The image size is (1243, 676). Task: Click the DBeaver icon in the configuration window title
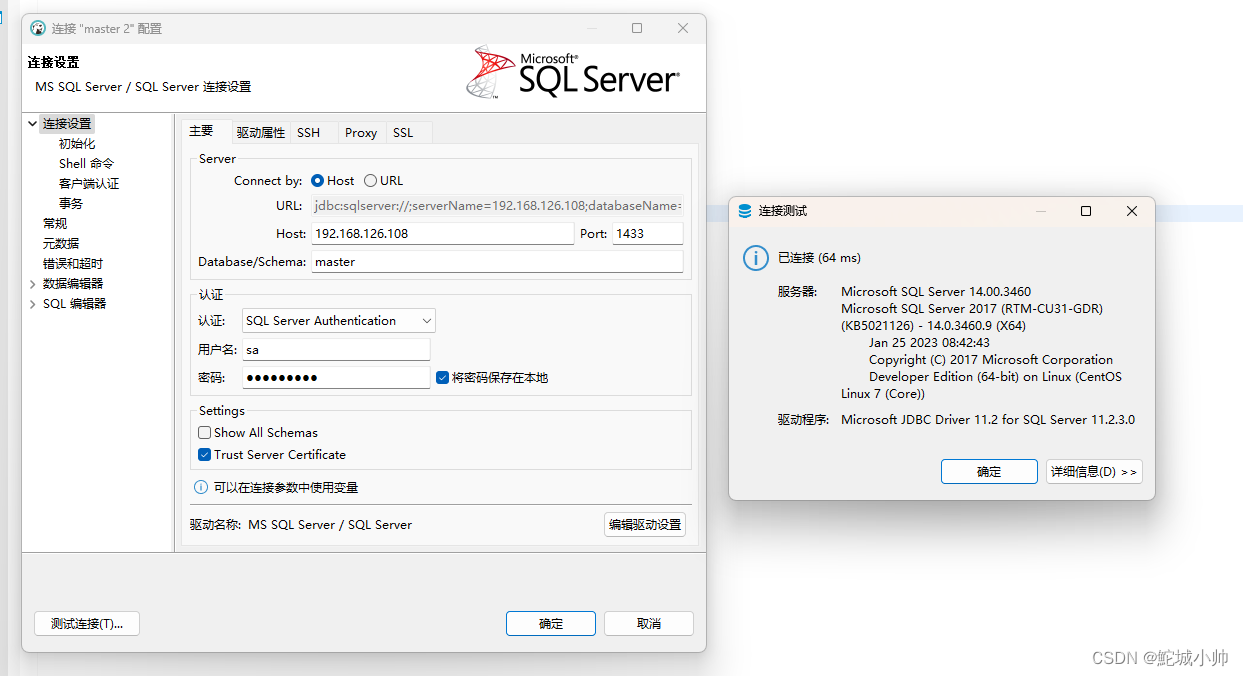point(38,28)
